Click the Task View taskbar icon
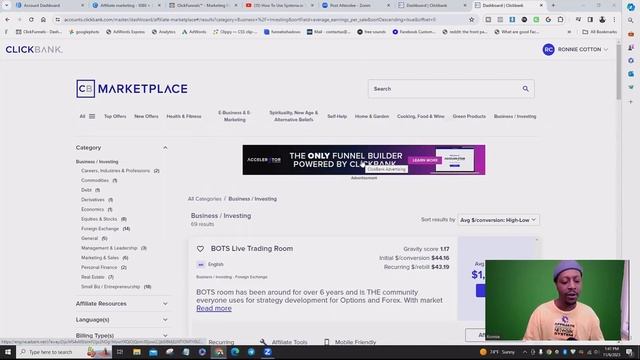This screenshot has width=640, height=360. 120,352
